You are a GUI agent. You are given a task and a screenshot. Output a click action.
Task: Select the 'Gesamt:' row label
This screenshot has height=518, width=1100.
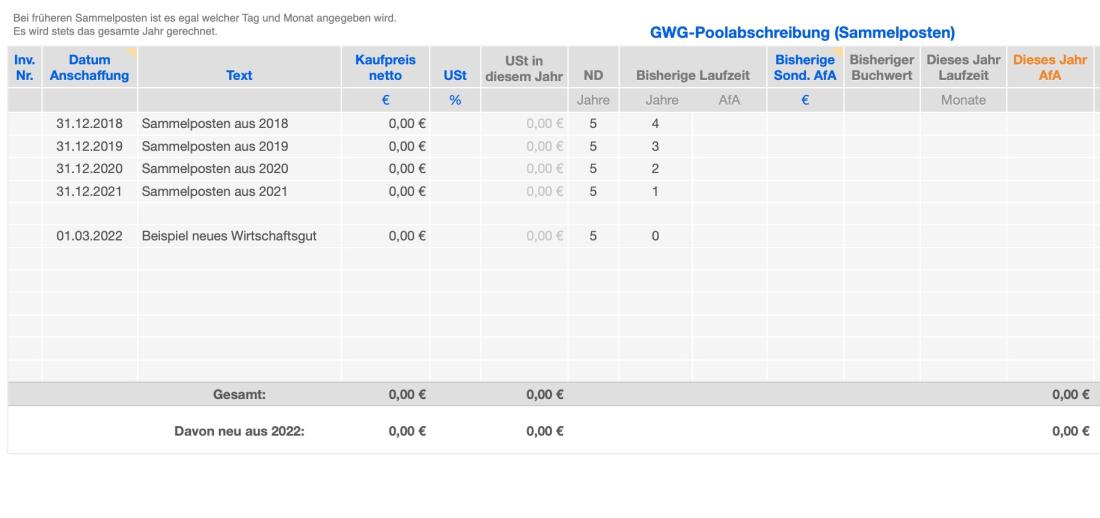click(239, 395)
